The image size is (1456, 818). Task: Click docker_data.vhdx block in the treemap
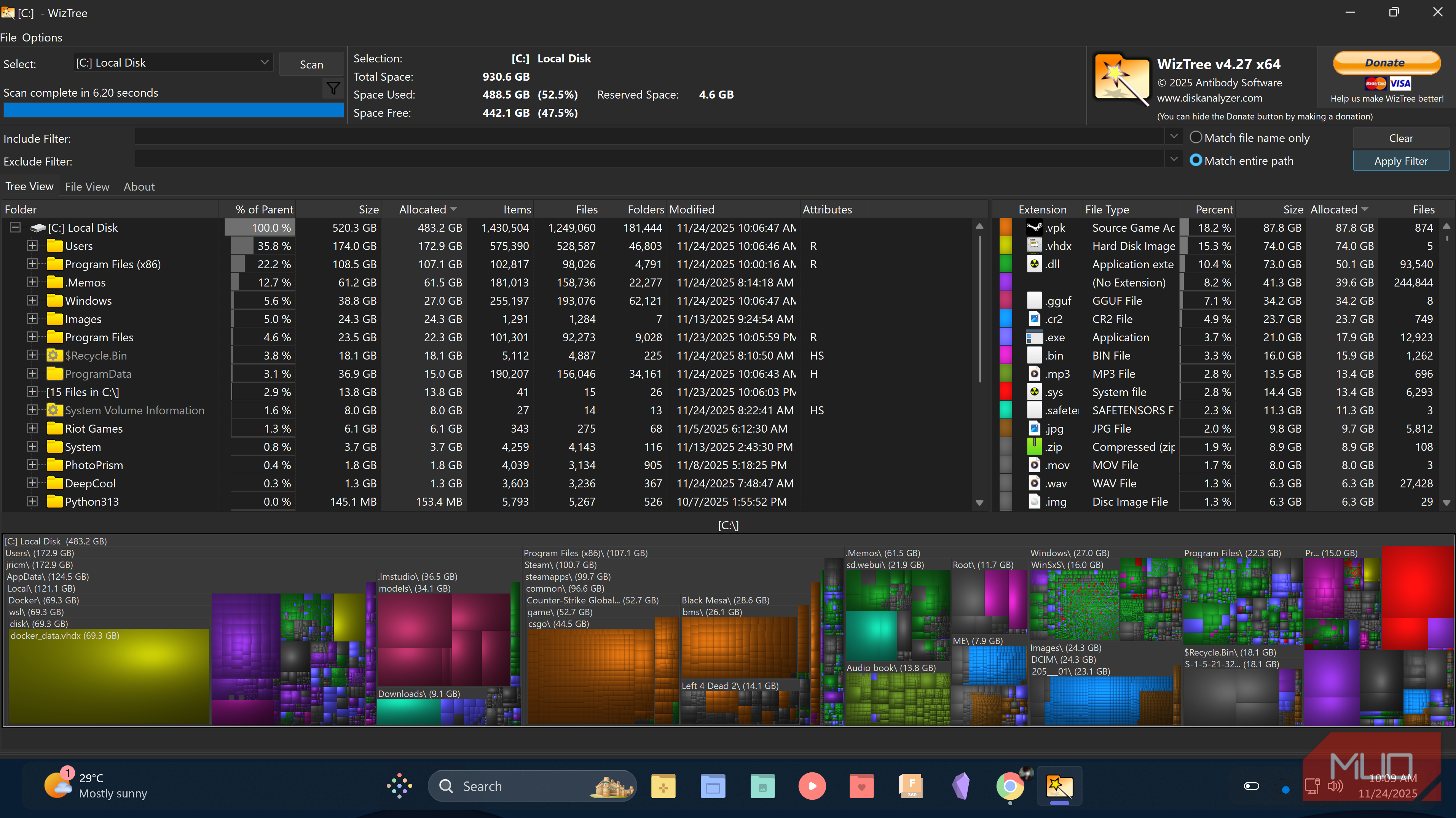[x=108, y=676]
